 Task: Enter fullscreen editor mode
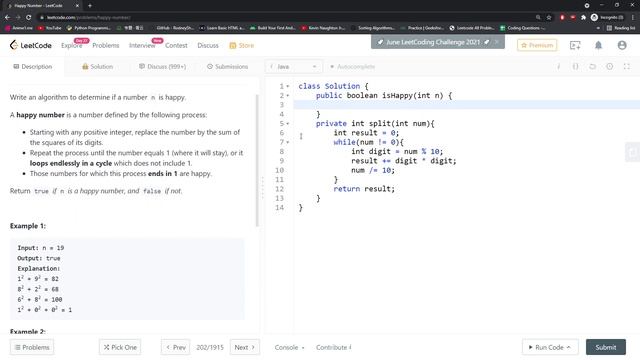click(x=627, y=67)
